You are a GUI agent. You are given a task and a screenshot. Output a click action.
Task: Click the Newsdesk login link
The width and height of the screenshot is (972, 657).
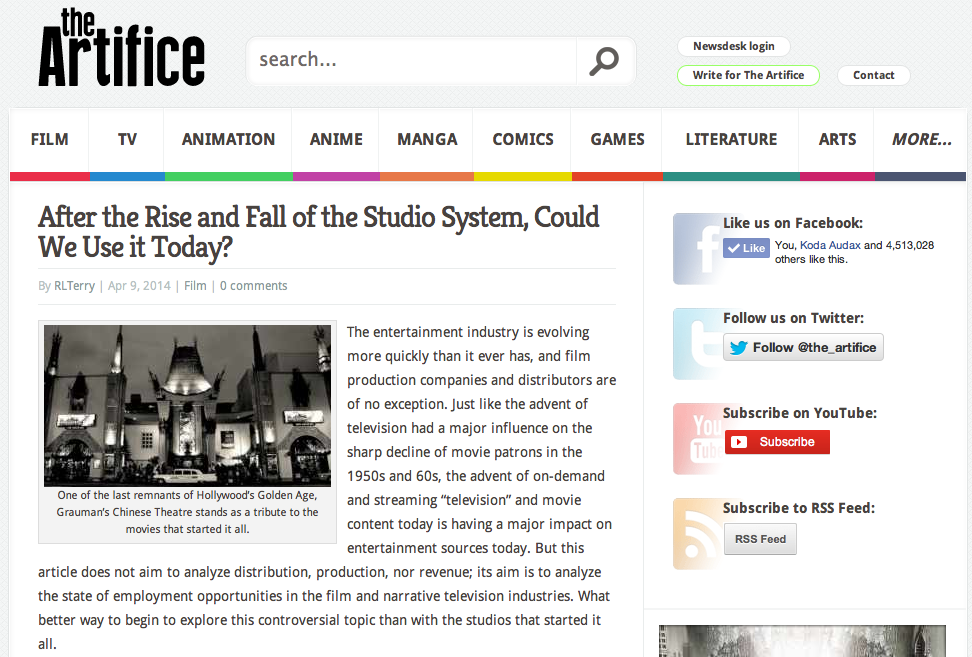click(733, 46)
